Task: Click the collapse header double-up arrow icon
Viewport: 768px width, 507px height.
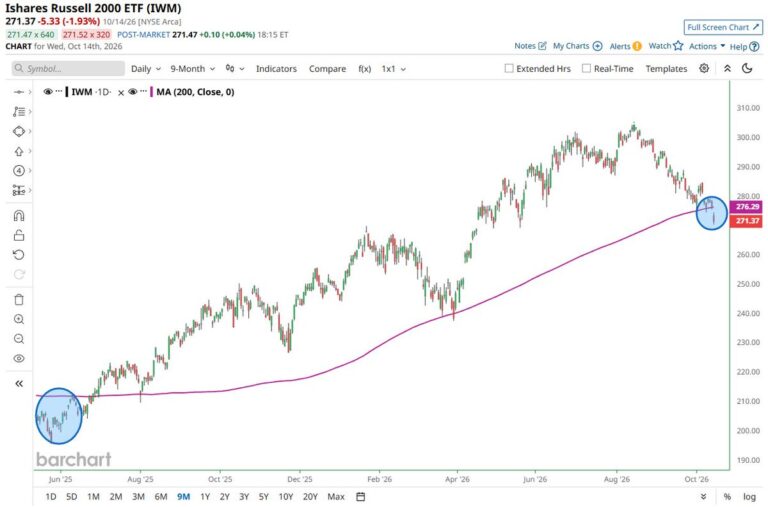Action: [727, 69]
